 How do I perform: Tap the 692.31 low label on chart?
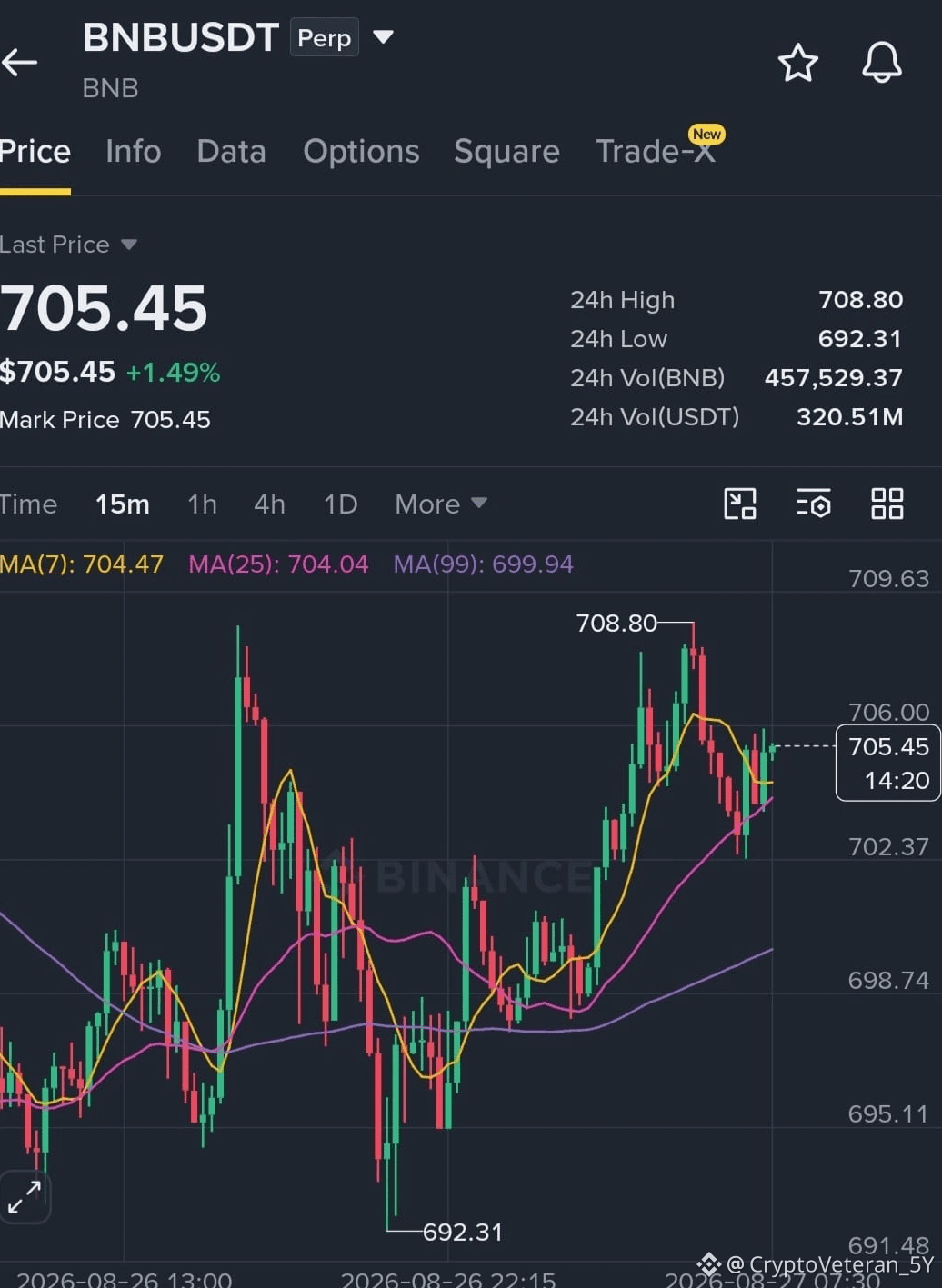tap(463, 1232)
